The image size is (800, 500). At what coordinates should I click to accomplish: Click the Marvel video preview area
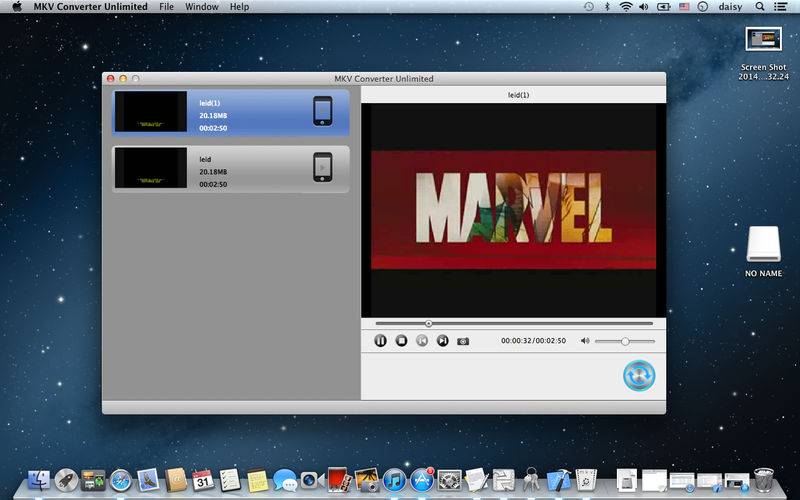pyautogui.click(x=513, y=210)
